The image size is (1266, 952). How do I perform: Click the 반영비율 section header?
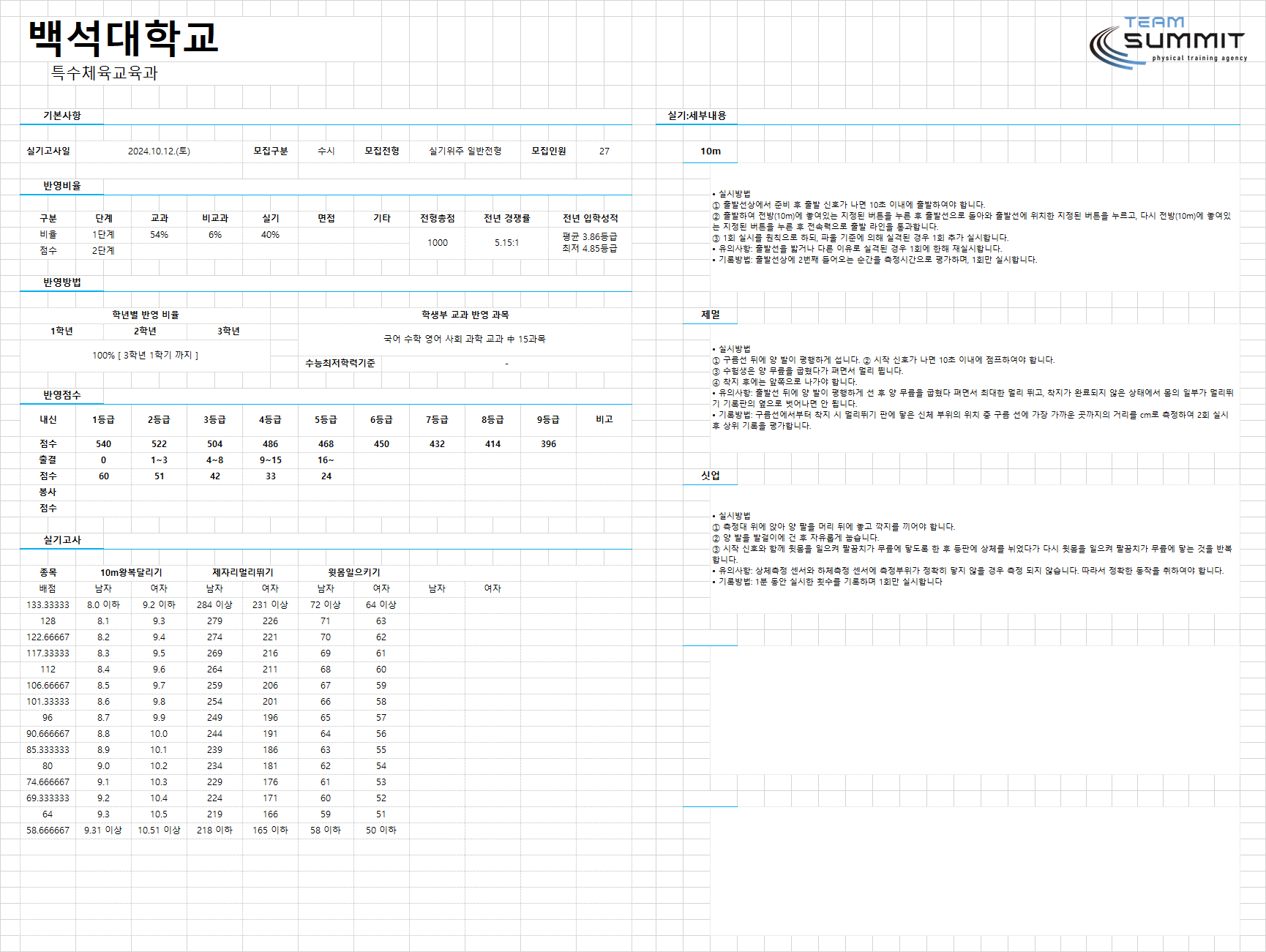[62, 186]
